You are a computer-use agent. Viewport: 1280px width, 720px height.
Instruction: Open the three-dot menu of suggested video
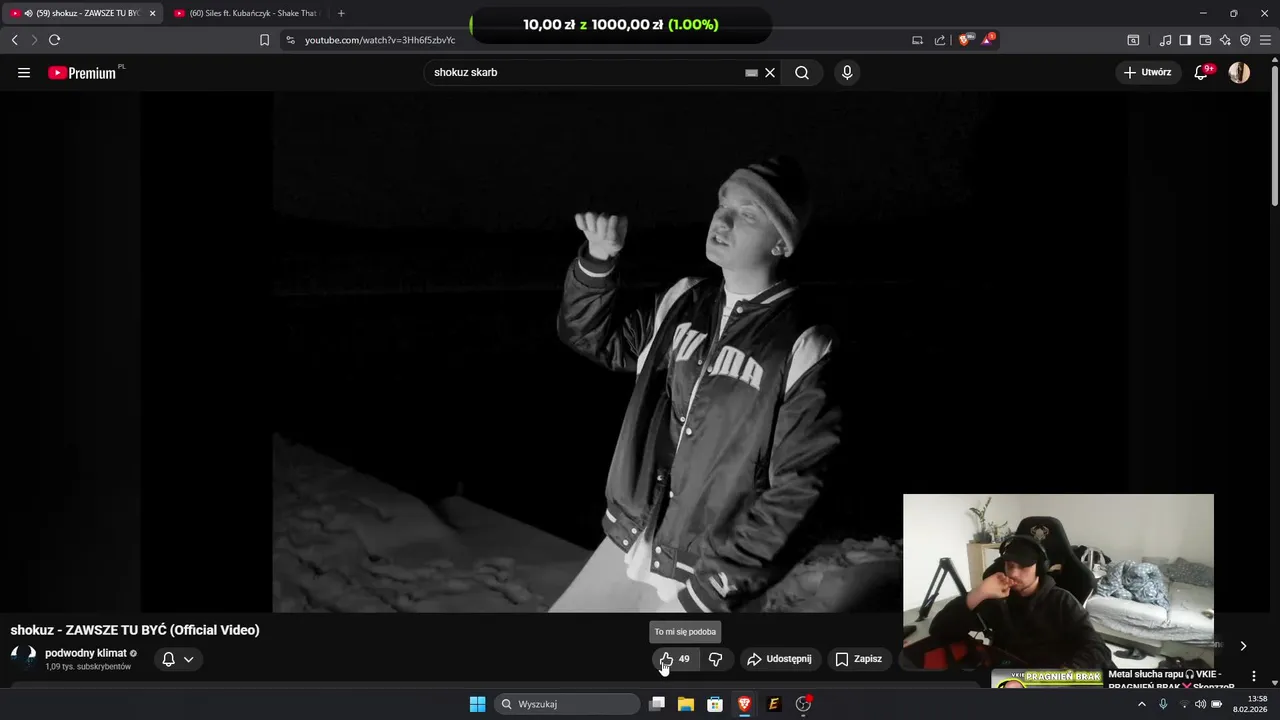point(1254,677)
